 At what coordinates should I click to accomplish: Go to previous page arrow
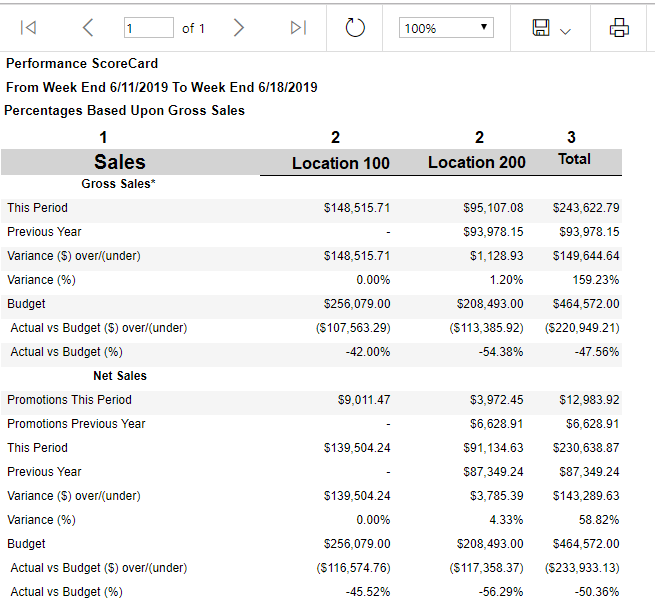coord(88,28)
